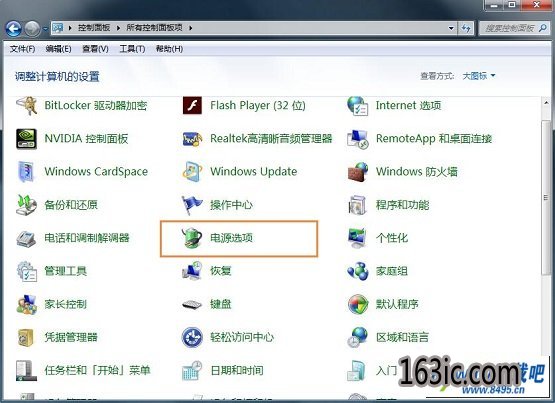Open the Realtek高清晰音频管理器 icon

(x=192, y=139)
